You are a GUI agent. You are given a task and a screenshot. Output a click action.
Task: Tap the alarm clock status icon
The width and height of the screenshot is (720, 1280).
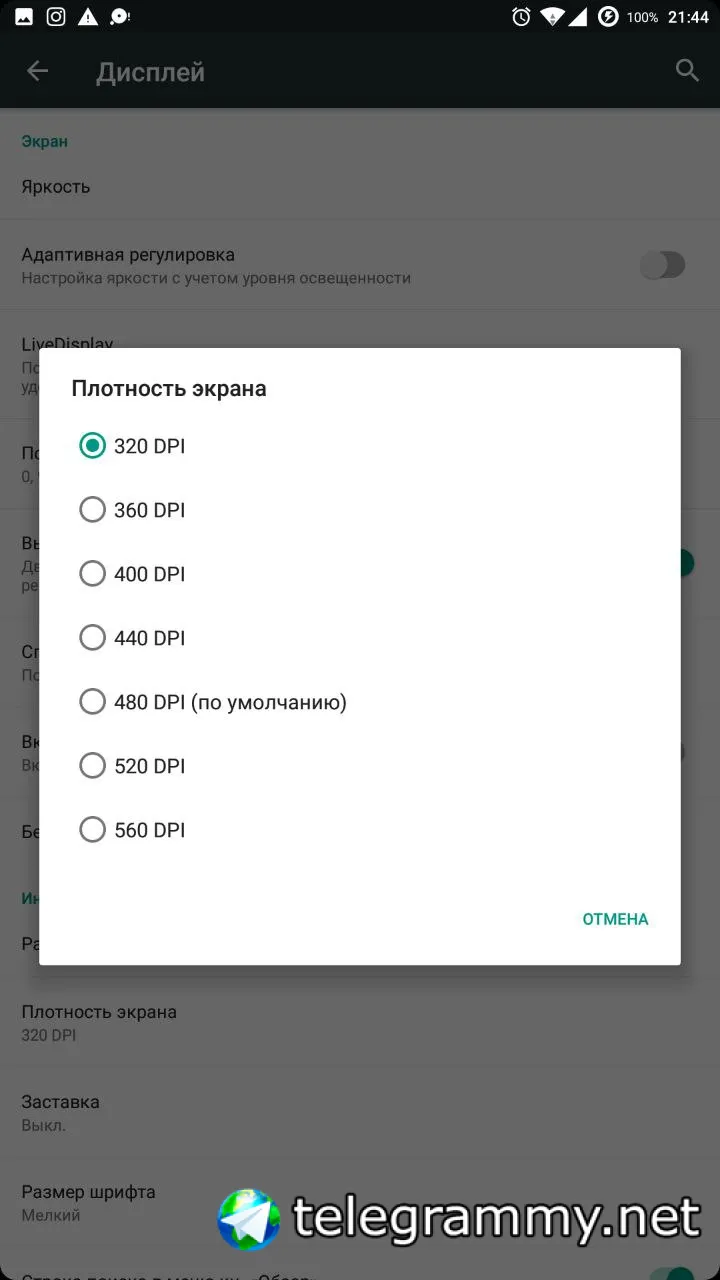pos(521,17)
